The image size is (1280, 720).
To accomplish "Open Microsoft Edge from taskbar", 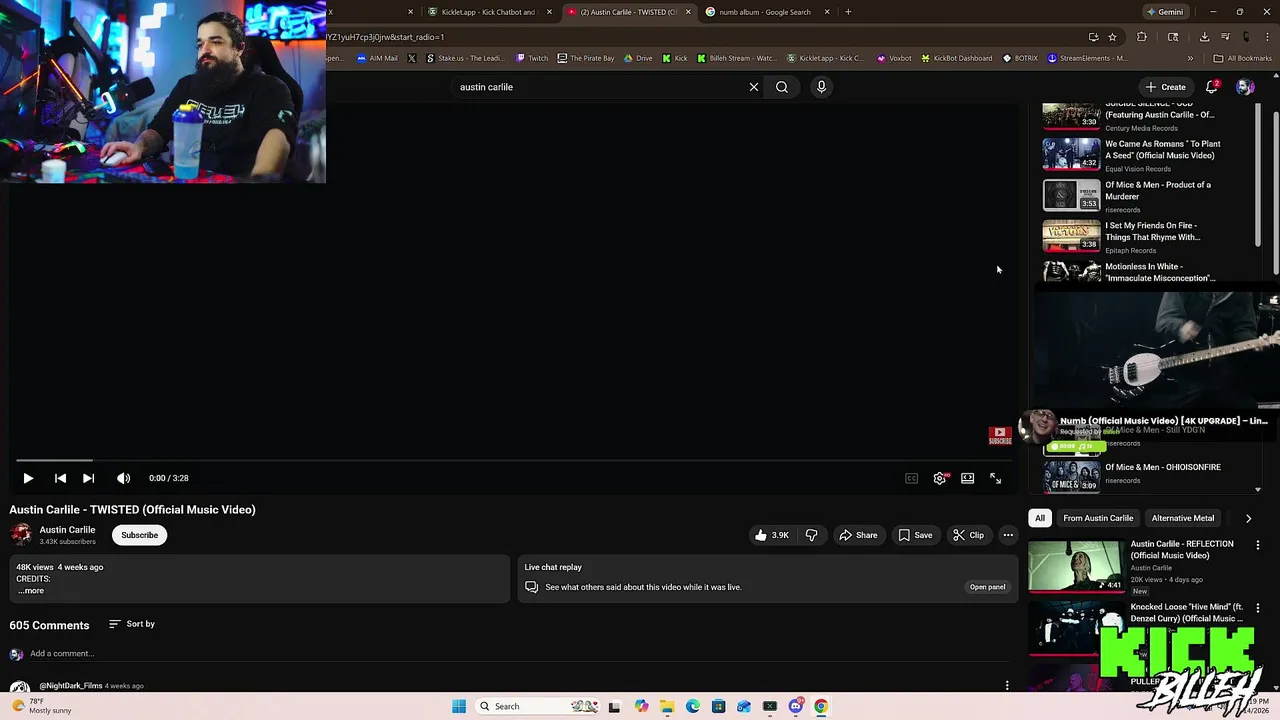I will pos(693,706).
